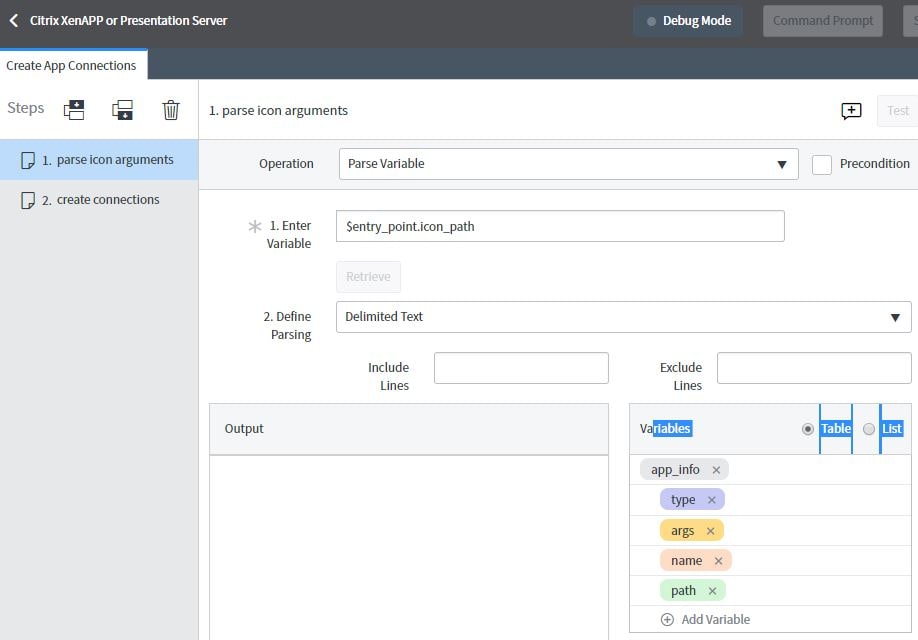Click the Command Prompt button
Viewport: 918px width, 640px height.
pyautogui.click(x=823, y=21)
